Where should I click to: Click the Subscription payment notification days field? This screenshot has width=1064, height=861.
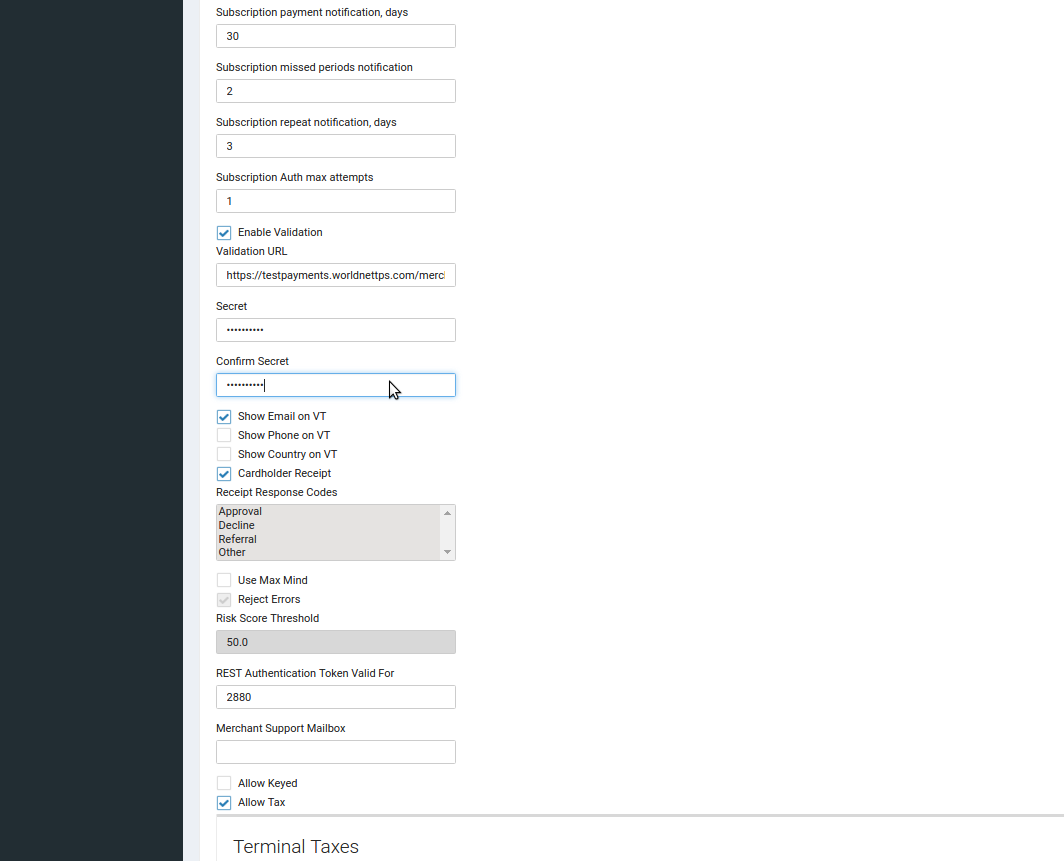click(335, 36)
